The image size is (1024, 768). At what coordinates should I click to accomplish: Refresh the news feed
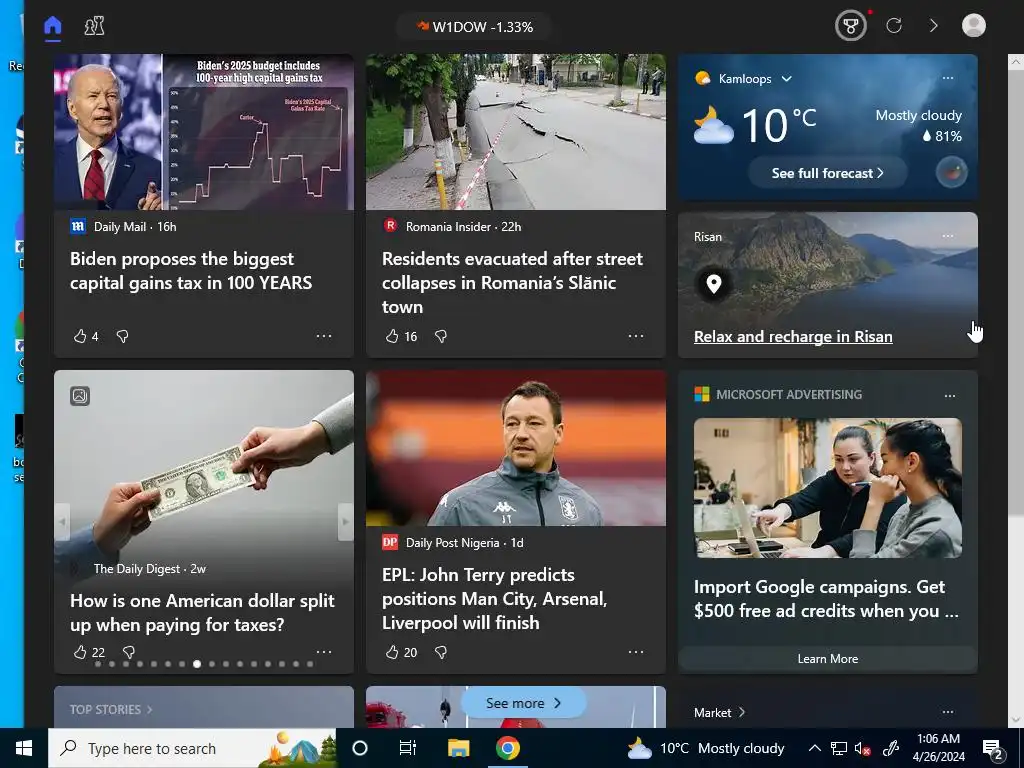coord(894,26)
